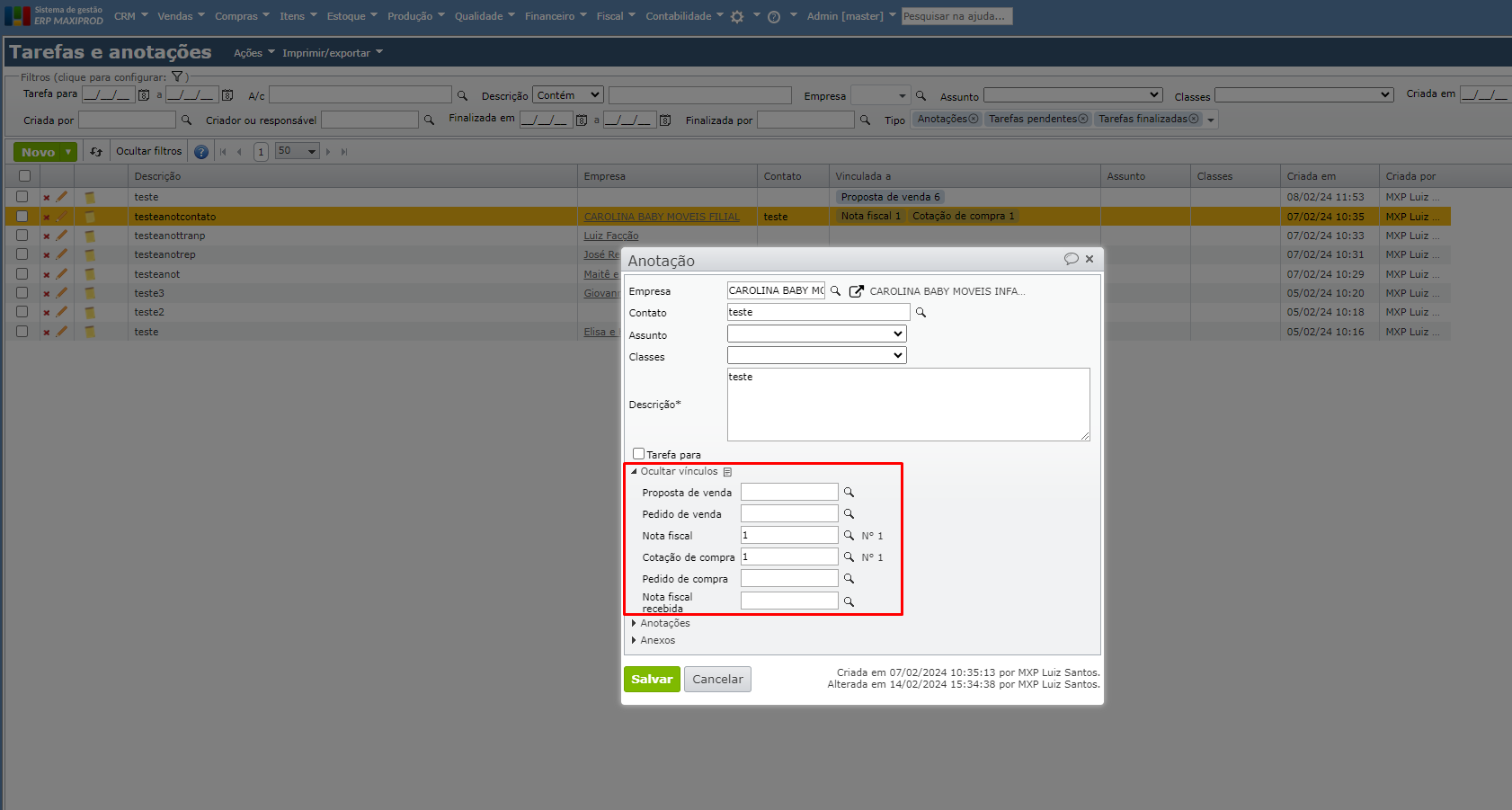Viewport: 1512px width, 810px height.
Task: Click into the Descrição text area
Action: click(908, 405)
